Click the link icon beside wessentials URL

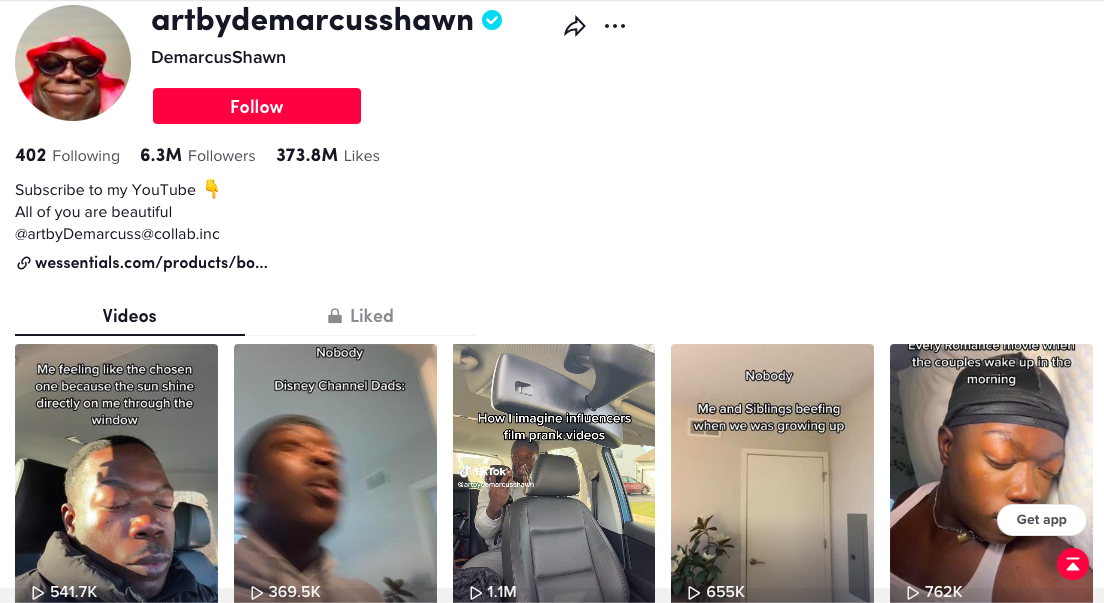[23, 263]
